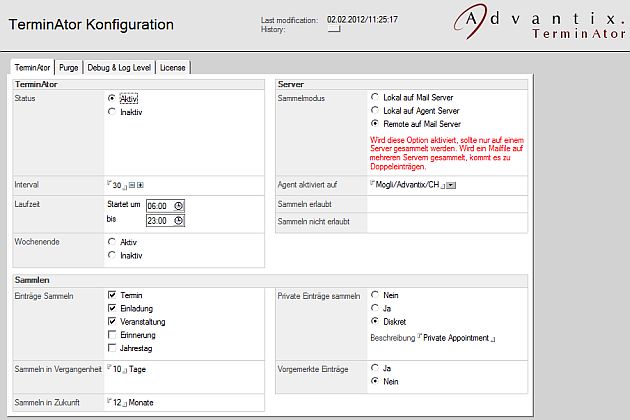The width and height of the screenshot is (630, 420).
Task: Decrease the Interval value with minus
Action: click(131, 185)
